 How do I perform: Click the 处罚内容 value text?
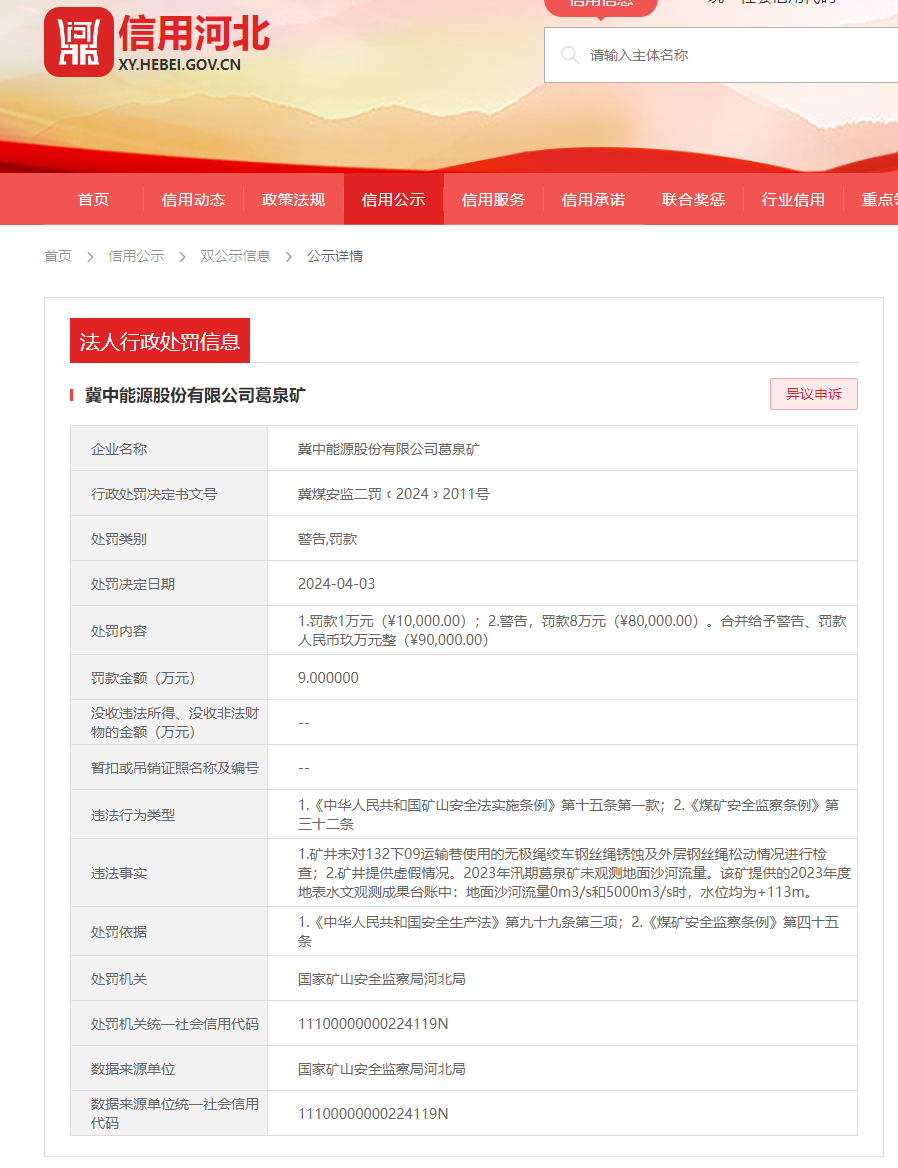tap(572, 630)
